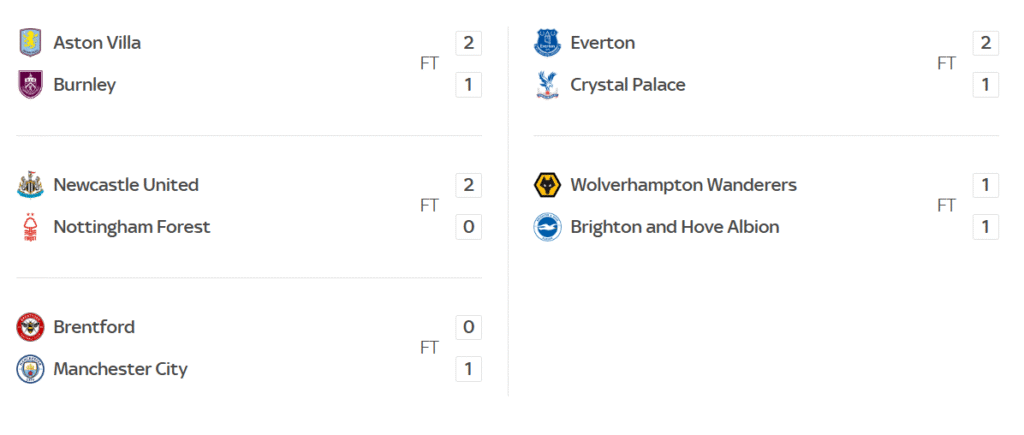Click FT status for Aston Villa match
This screenshot has height=435, width=1024.
coord(429,64)
